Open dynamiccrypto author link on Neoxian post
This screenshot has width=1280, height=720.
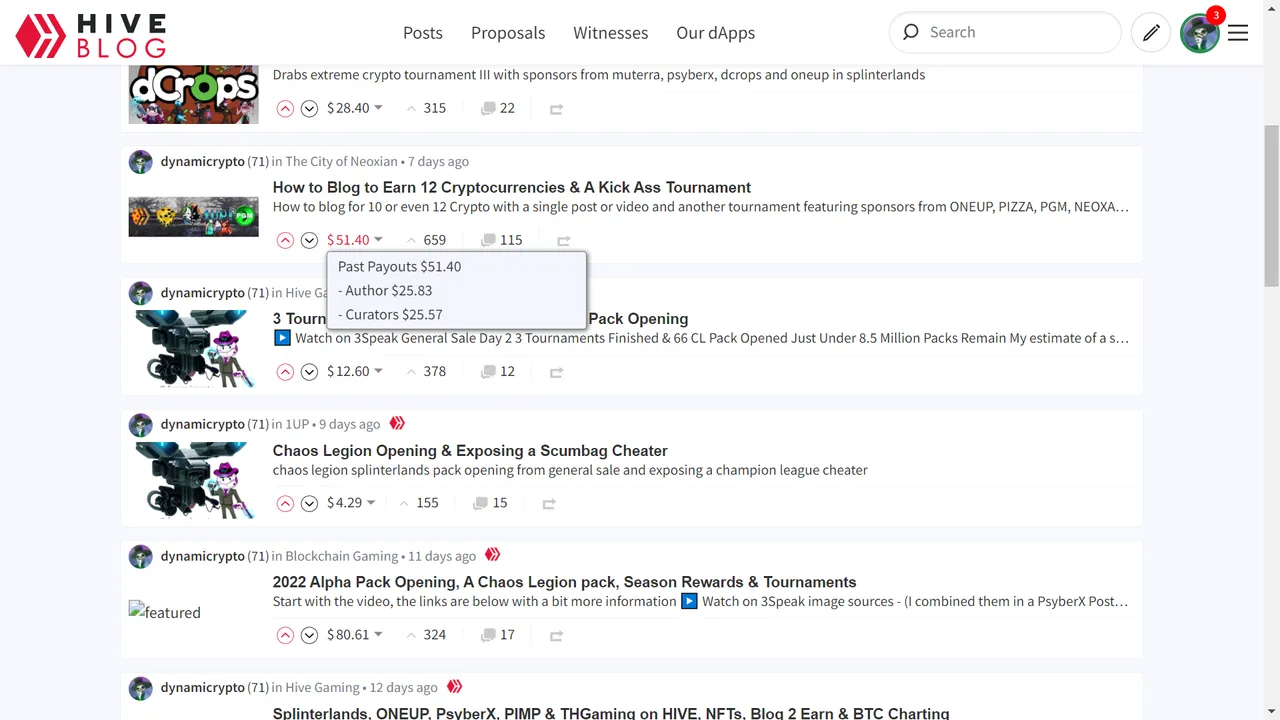pyautogui.click(x=203, y=161)
